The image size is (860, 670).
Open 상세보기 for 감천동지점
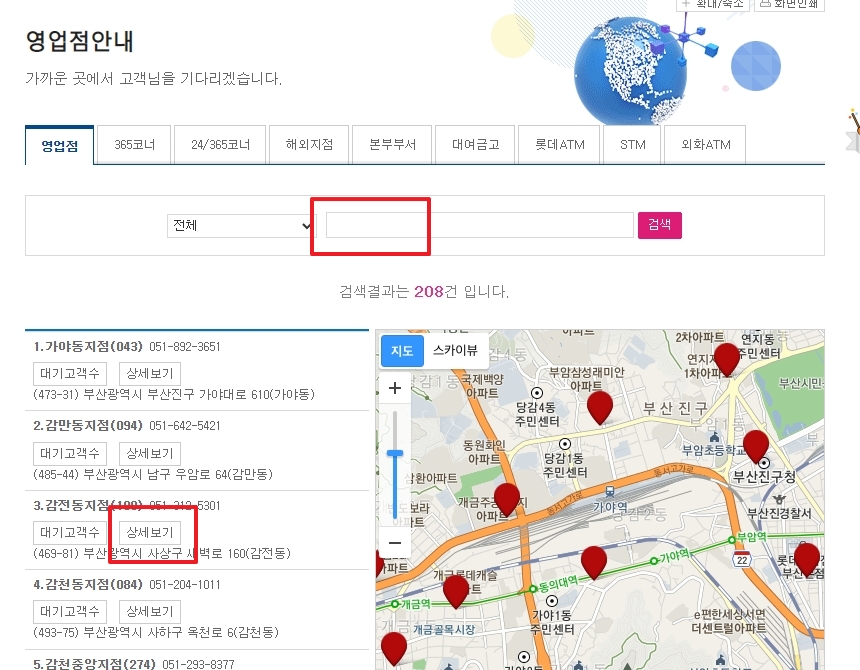(x=150, y=611)
